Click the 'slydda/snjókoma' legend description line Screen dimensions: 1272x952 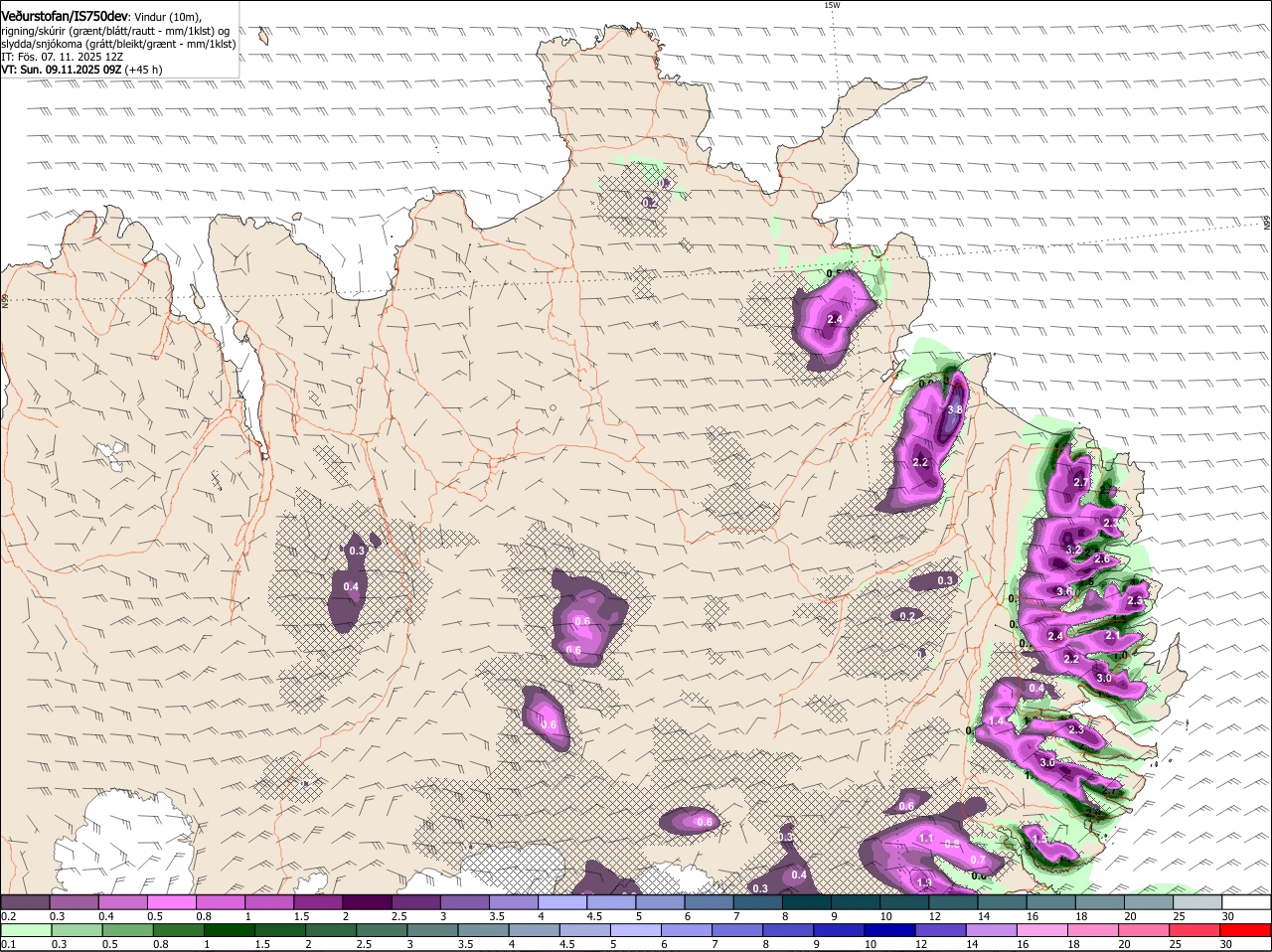pyautogui.click(x=118, y=44)
